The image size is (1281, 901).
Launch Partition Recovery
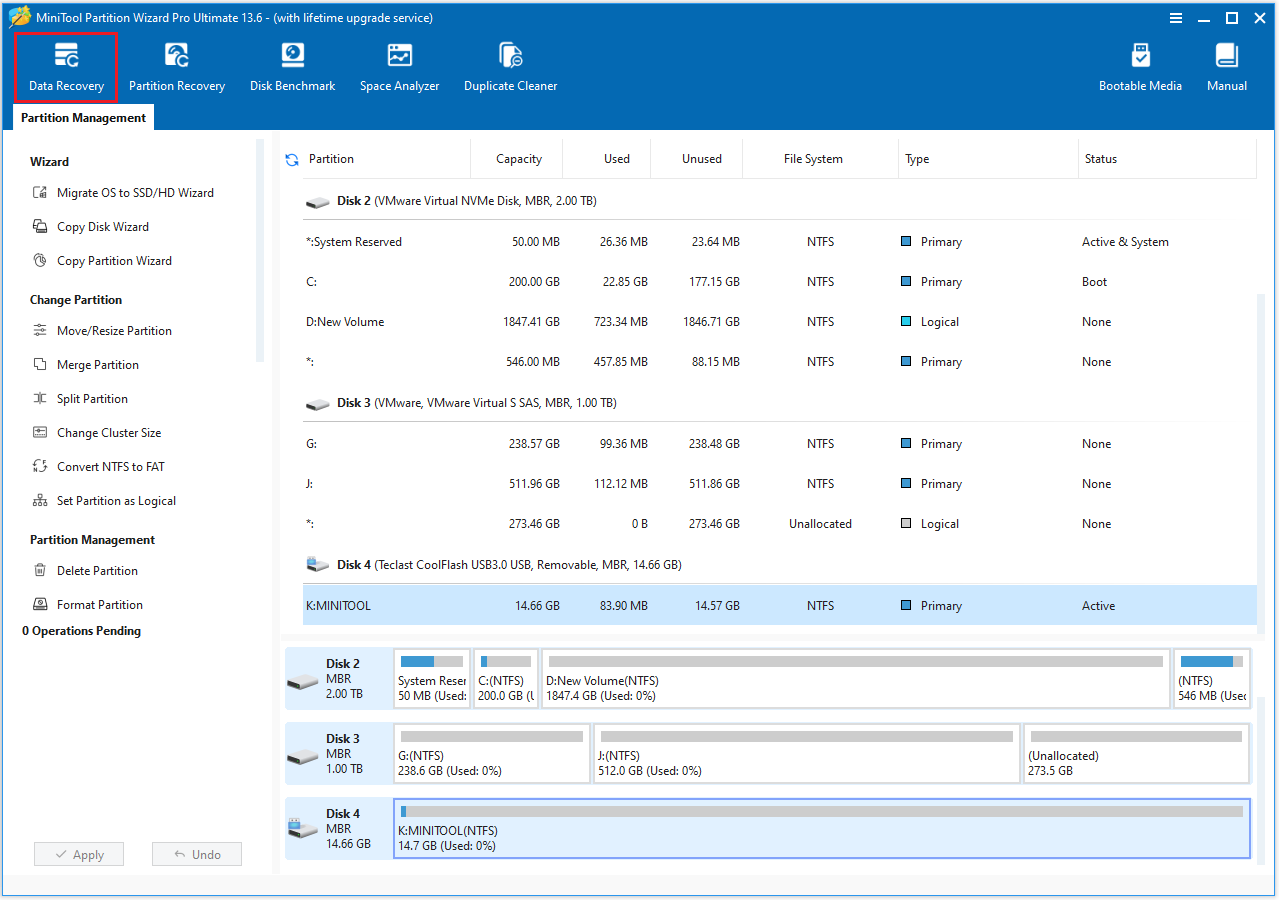click(x=177, y=66)
